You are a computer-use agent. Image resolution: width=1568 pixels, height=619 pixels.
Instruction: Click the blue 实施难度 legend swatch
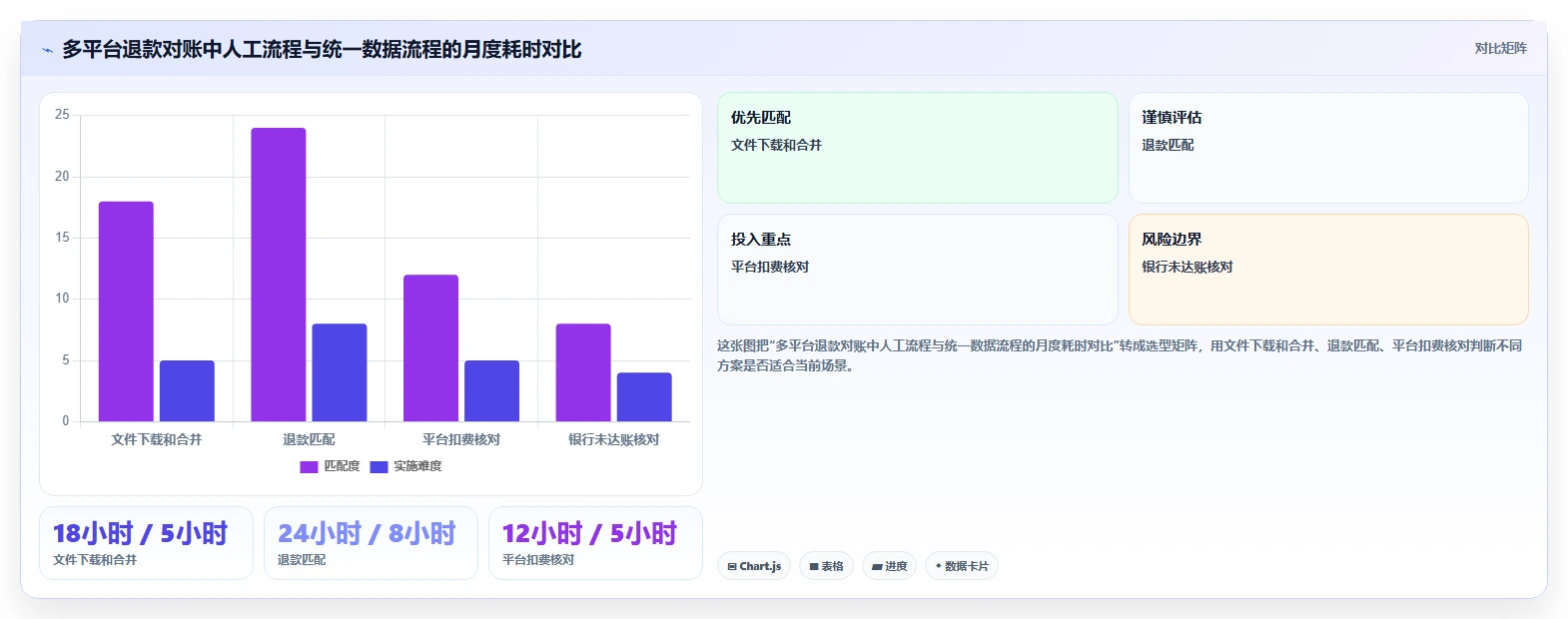pyautogui.click(x=379, y=466)
